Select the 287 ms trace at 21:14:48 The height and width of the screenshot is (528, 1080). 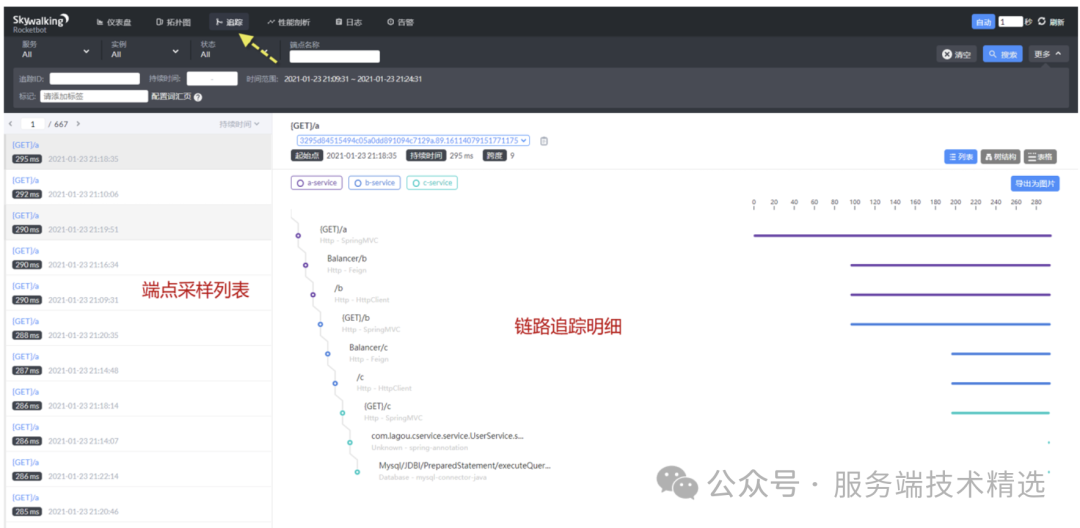[138, 363]
